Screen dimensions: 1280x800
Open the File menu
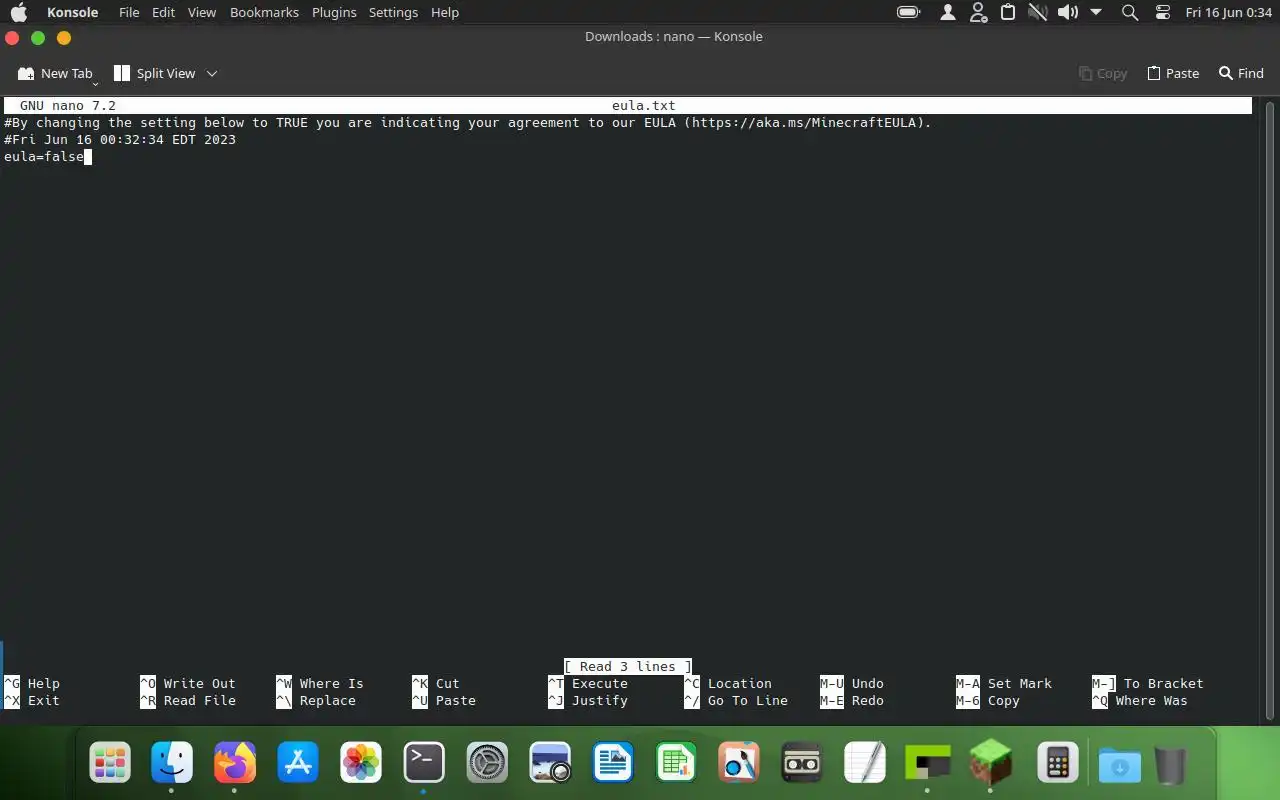pyautogui.click(x=129, y=12)
